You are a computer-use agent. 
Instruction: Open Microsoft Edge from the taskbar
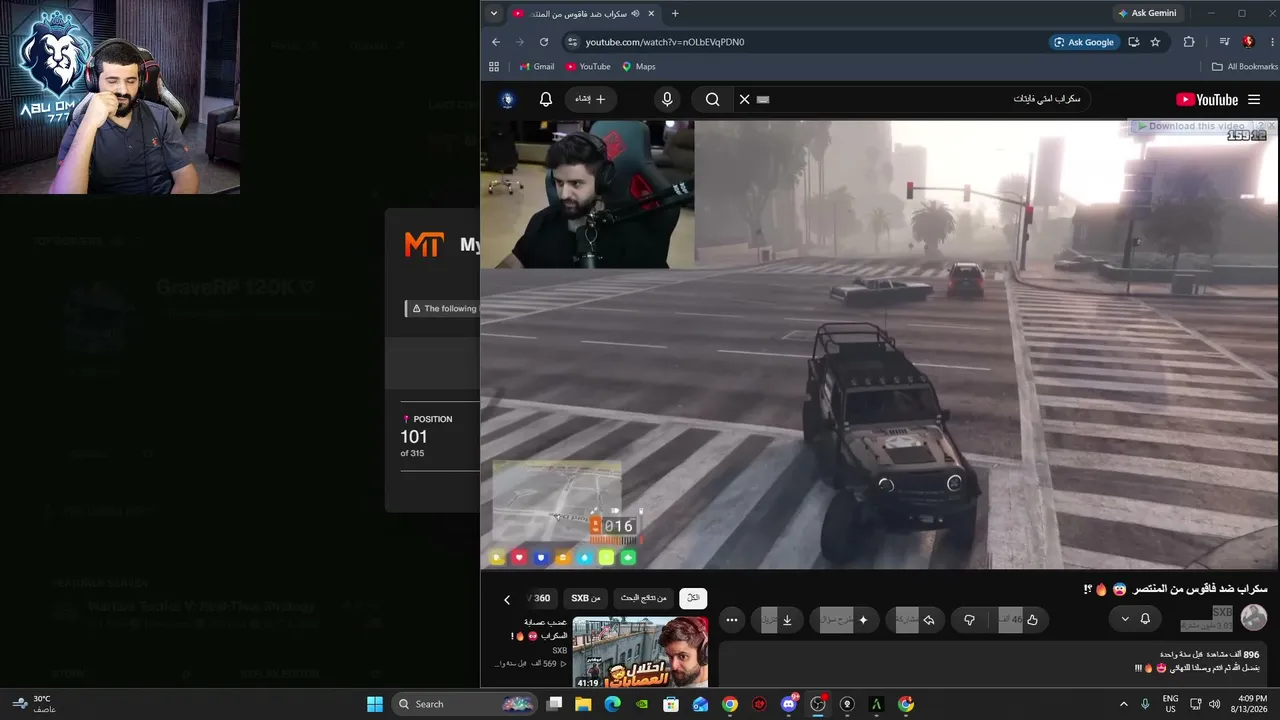coord(612,704)
